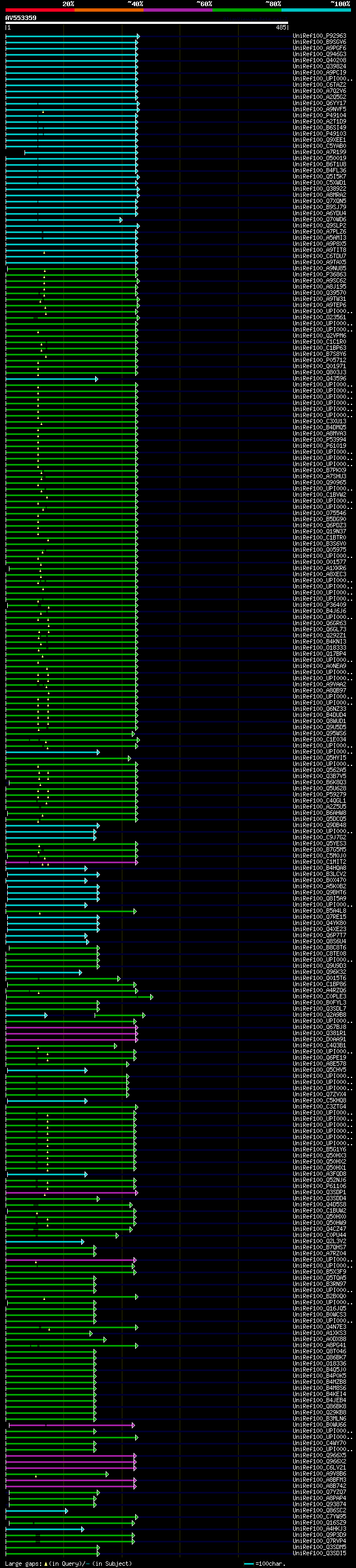Select the UniRef100_Q6YY17 label
Screen dimensions: 356x1568
coord(319,103)
